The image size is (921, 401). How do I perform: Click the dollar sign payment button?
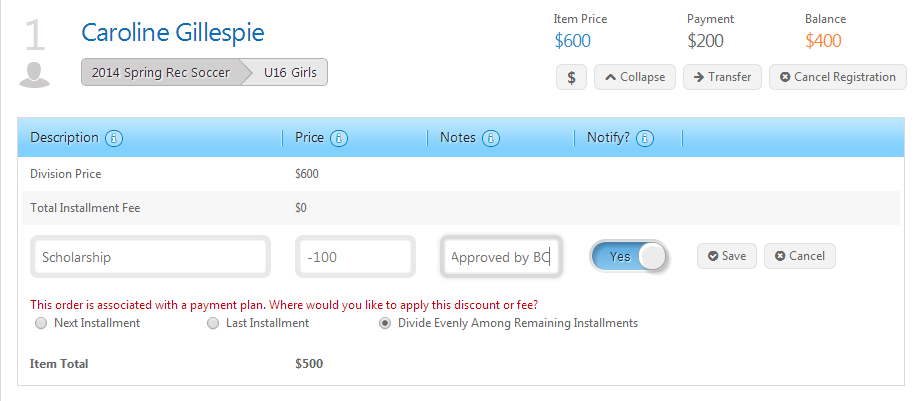[571, 77]
